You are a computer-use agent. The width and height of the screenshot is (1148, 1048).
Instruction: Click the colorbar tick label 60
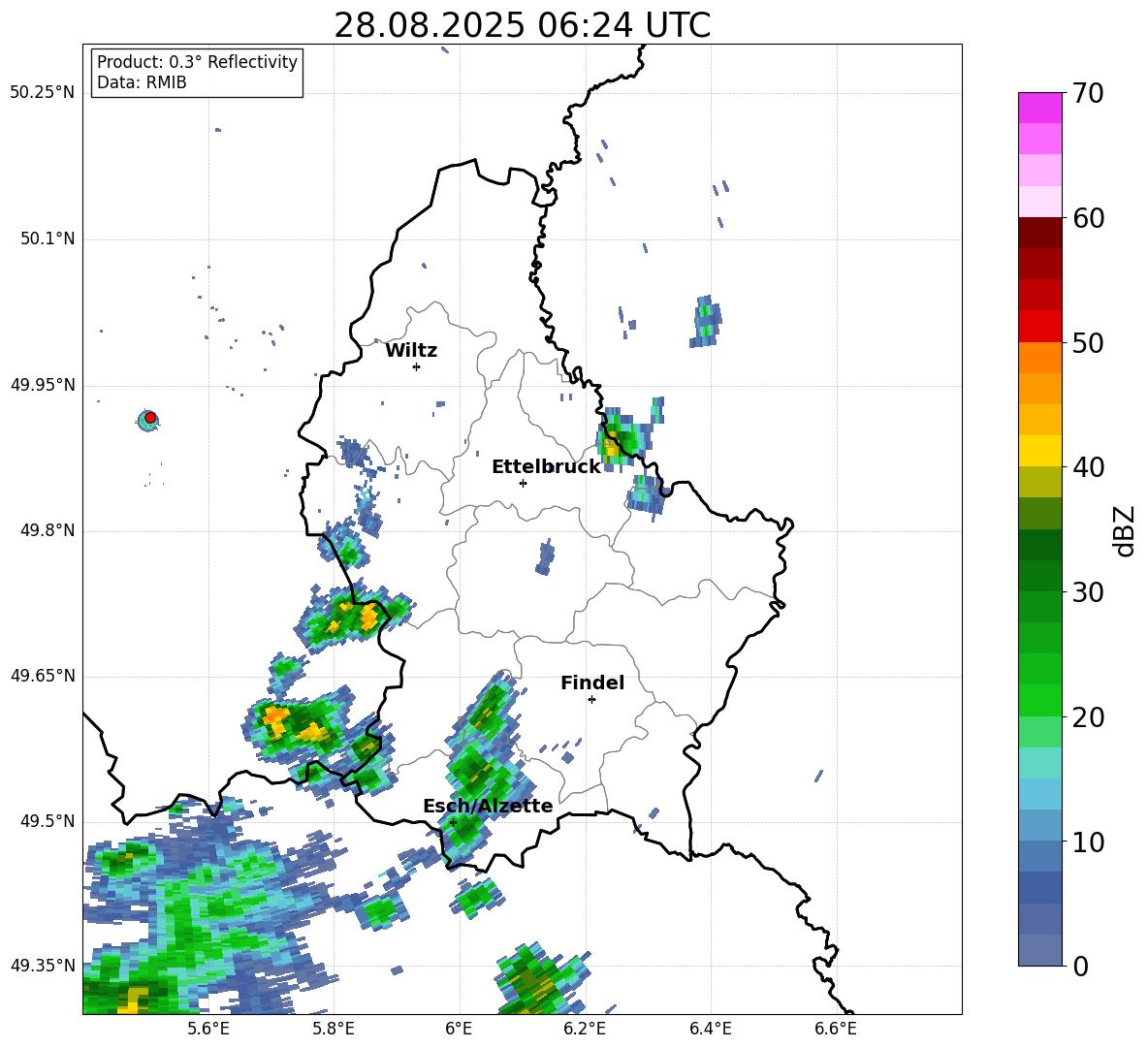(1087, 217)
